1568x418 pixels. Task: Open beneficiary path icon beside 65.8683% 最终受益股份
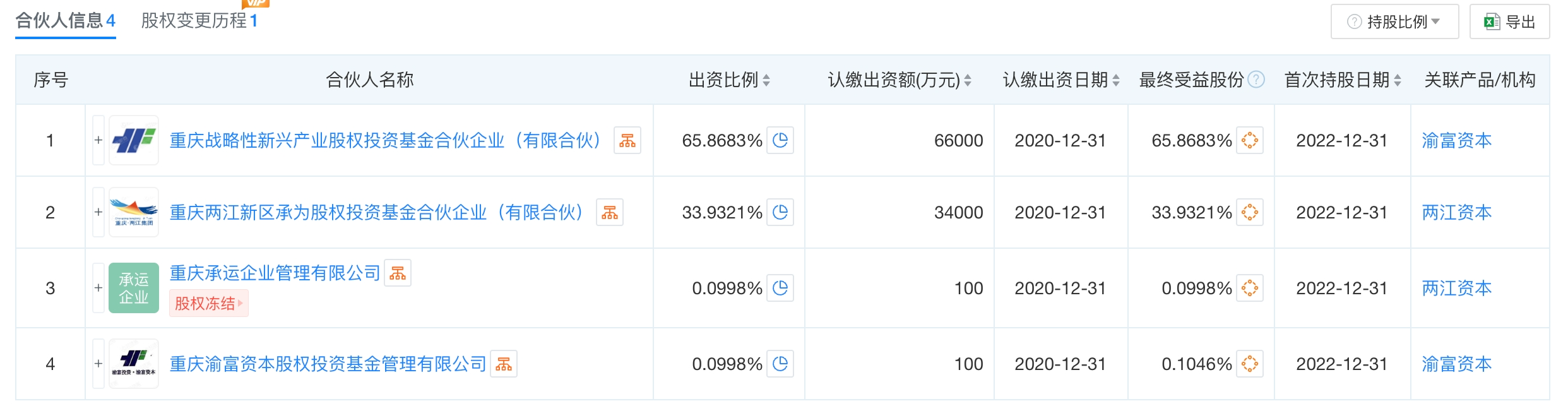point(1250,140)
